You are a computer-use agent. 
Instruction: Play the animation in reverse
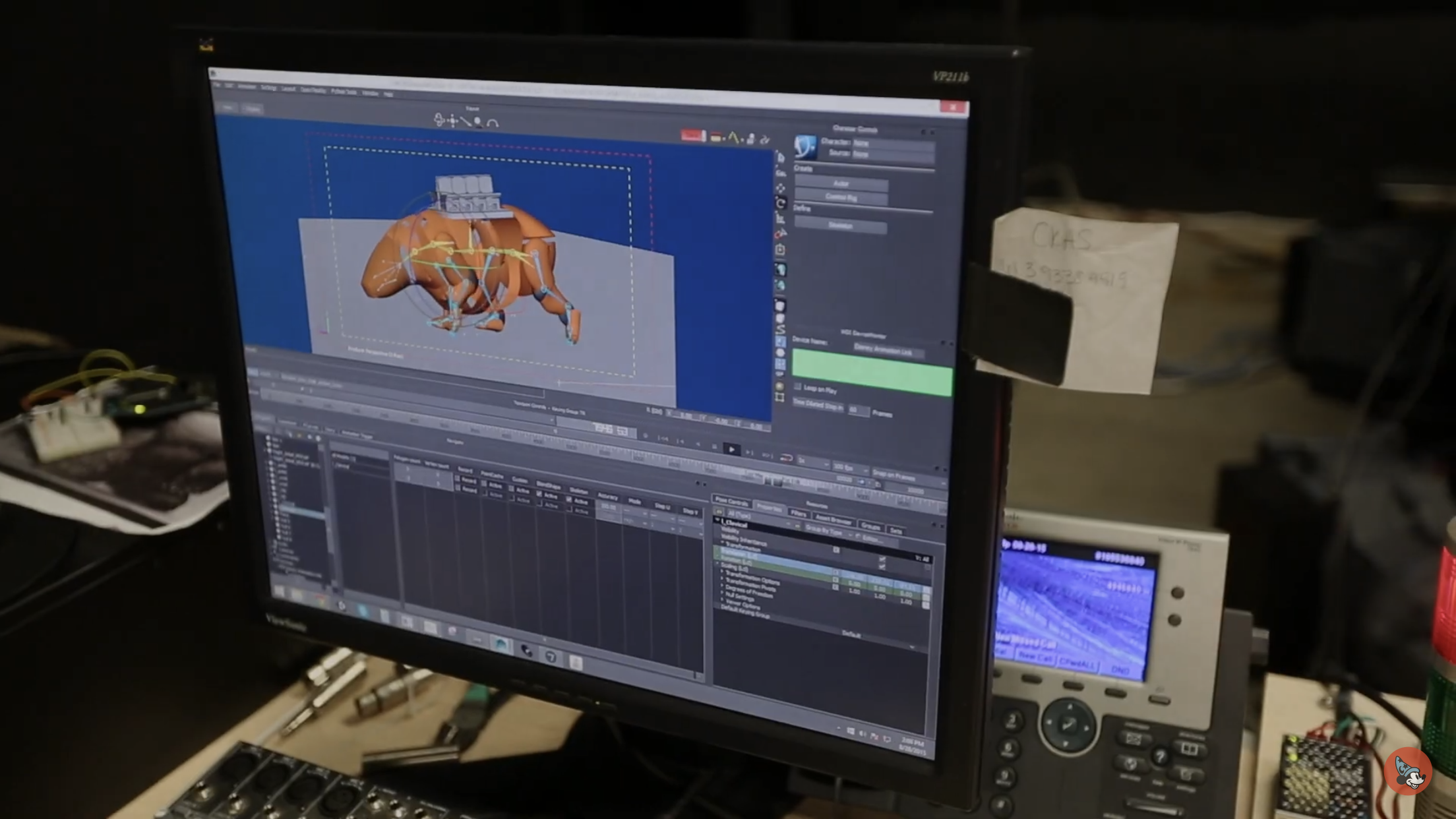(698, 444)
